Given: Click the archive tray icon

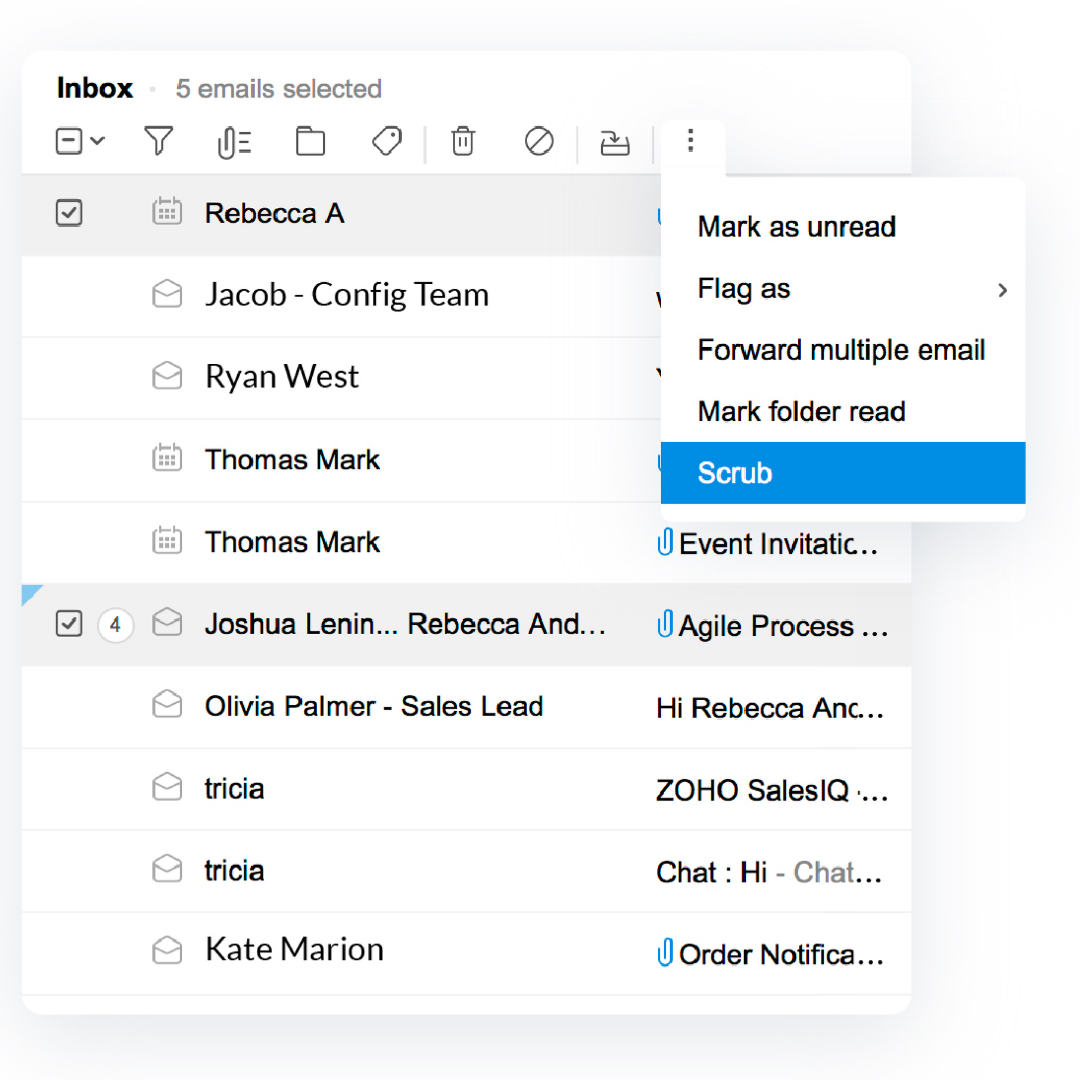Looking at the screenshot, I should click(x=614, y=143).
